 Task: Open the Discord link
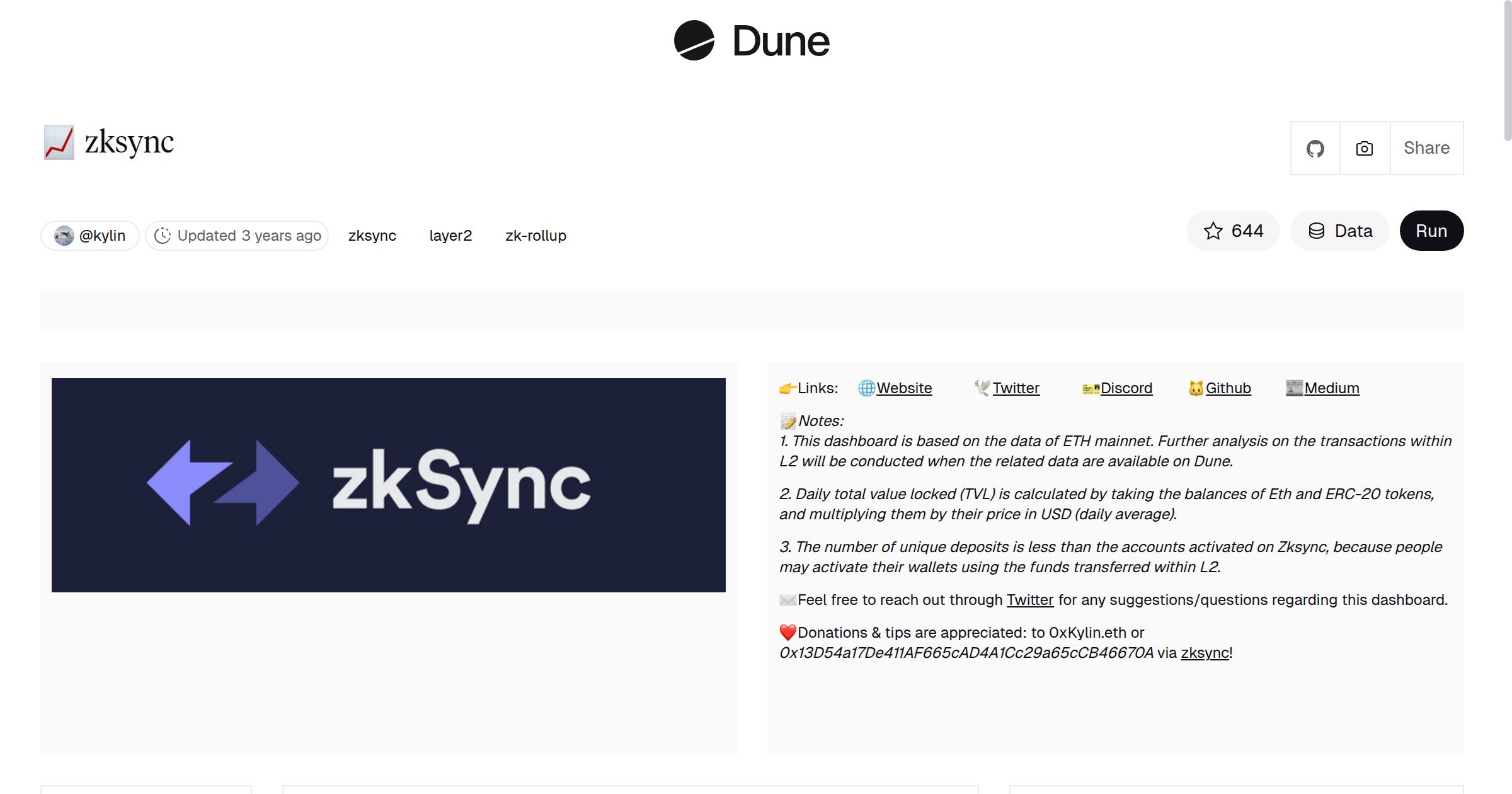coord(1126,388)
